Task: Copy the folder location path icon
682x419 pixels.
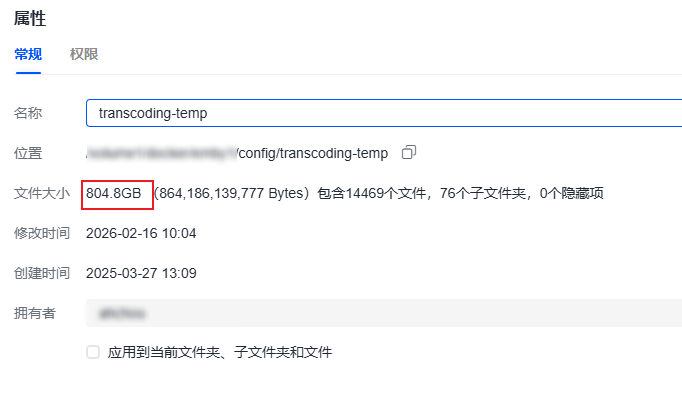Action: click(x=409, y=152)
